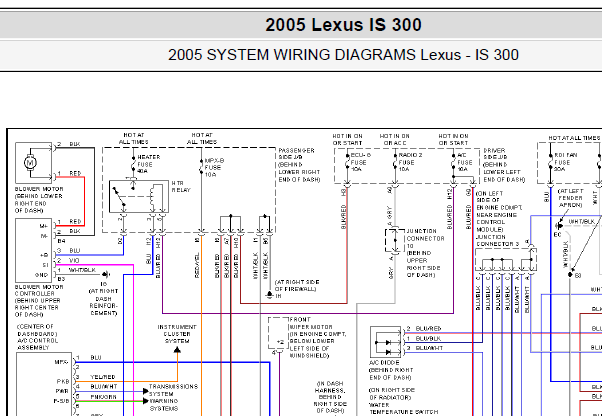Click the 'HTR RELAY' label
Viewport: 602px width, 416px height.
click(x=181, y=187)
